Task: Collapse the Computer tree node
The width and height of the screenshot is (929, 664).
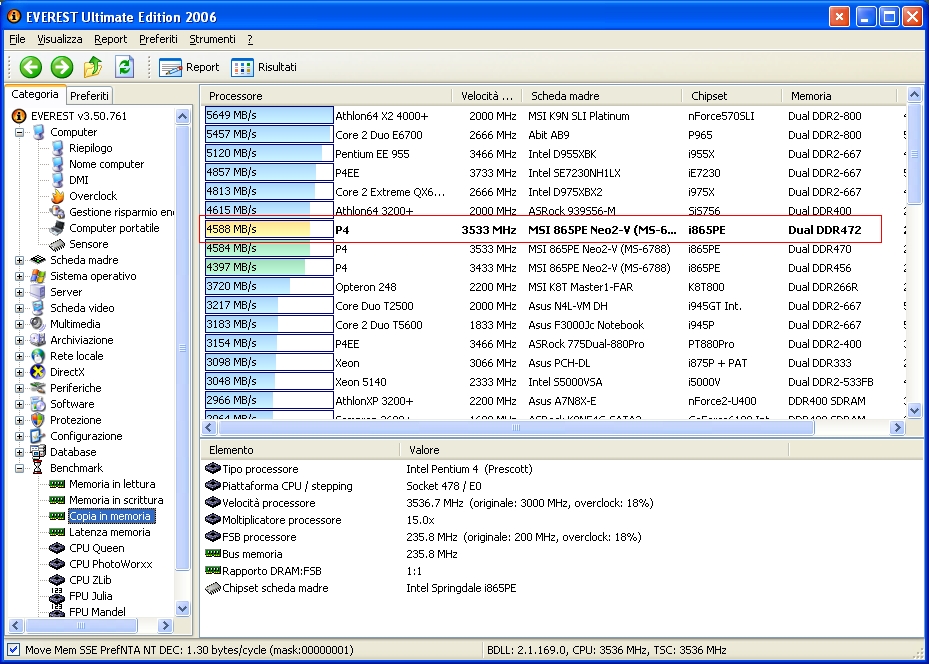Action: click(20, 132)
